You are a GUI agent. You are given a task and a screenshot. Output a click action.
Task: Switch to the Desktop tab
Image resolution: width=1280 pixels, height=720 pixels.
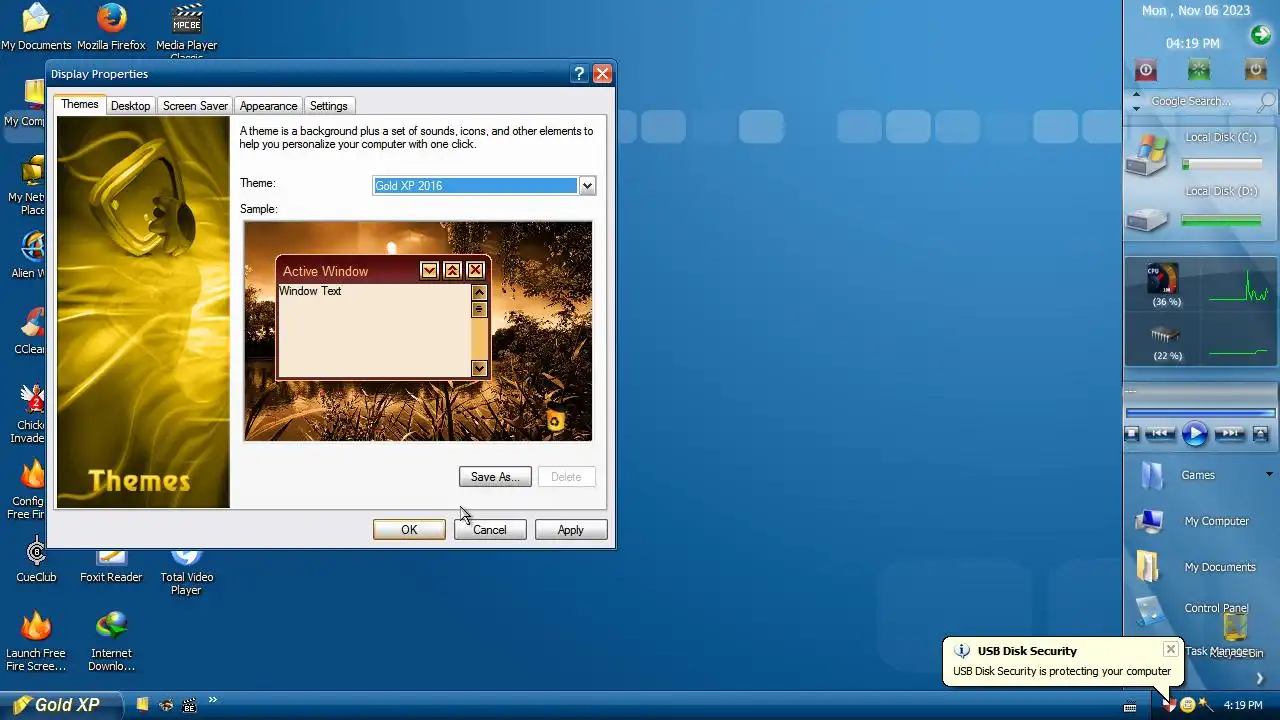(130, 106)
